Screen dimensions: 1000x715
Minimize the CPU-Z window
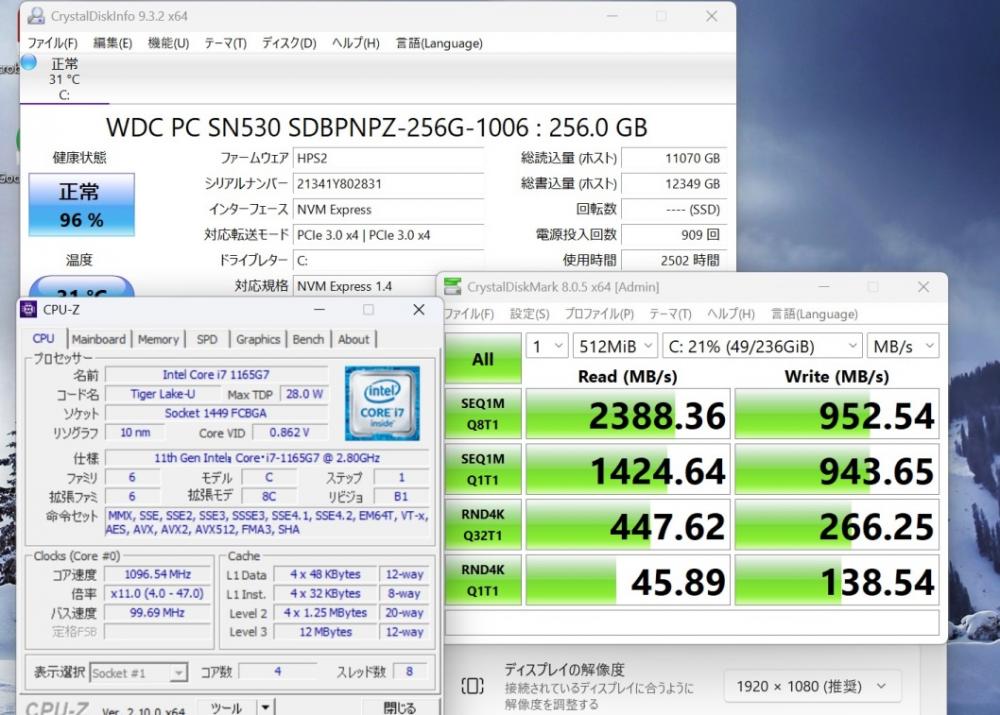[320, 309]
